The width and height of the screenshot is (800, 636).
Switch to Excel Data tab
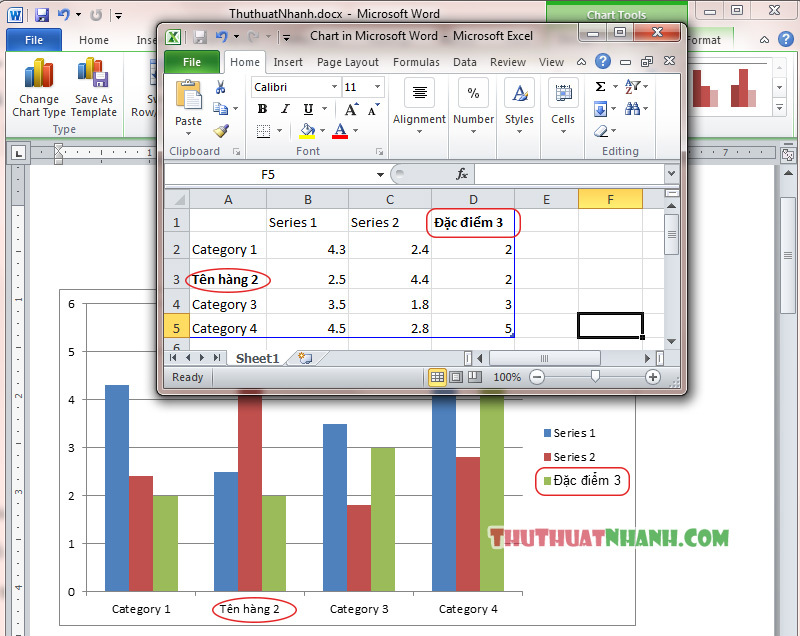464,62
